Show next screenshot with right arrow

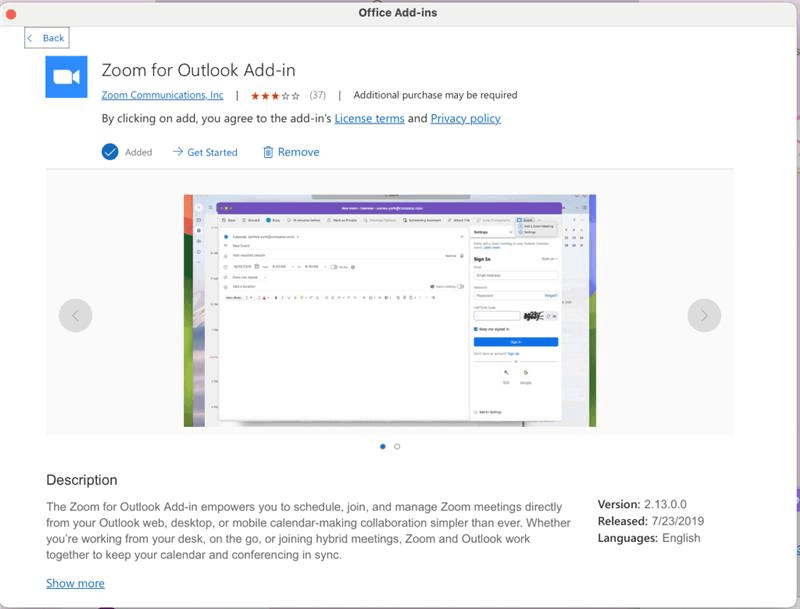pyautogui.click(x=704, y=316)
